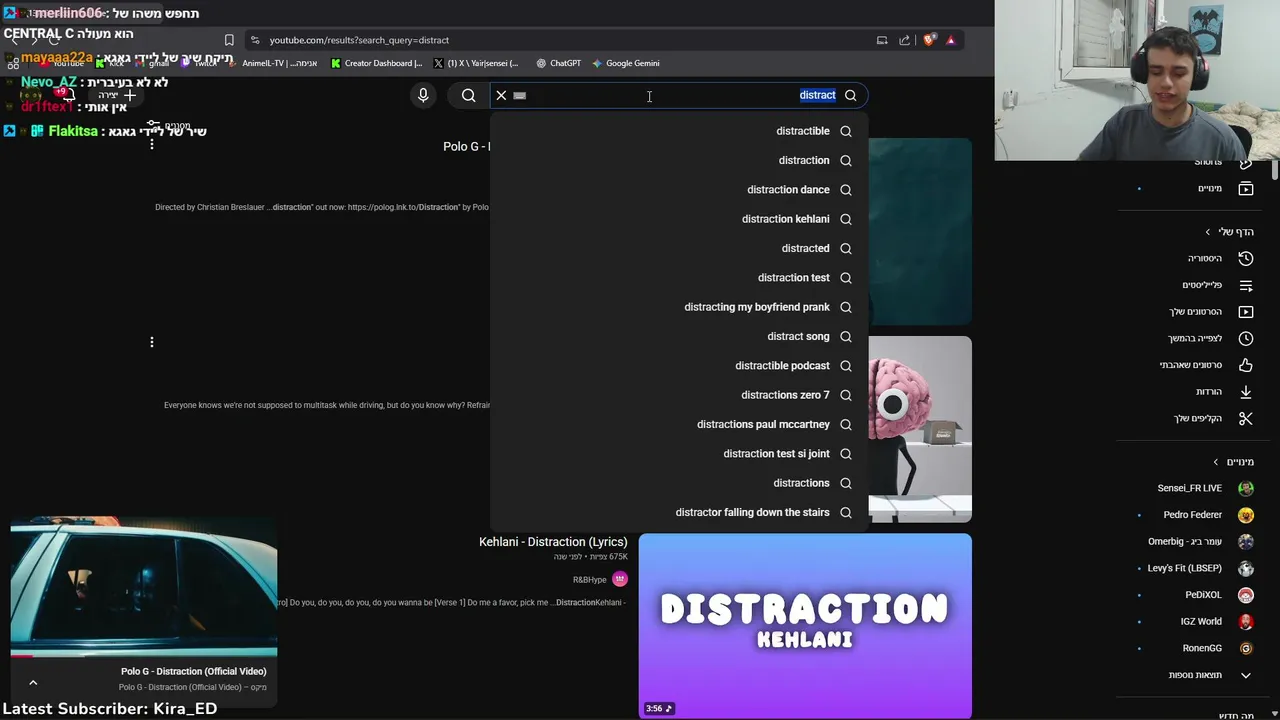Expand the 'הדף שלי' section
1280x720 pixels.
tap(1229, 232)
